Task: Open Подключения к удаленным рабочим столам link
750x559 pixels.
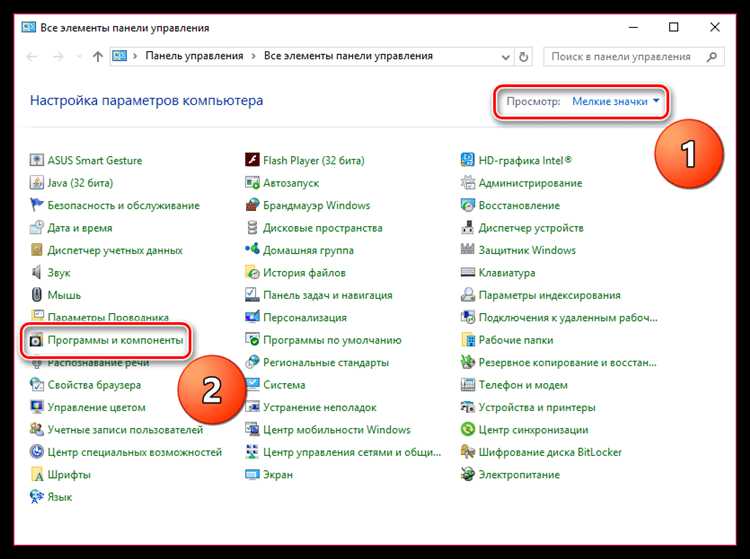Action: 568,318
